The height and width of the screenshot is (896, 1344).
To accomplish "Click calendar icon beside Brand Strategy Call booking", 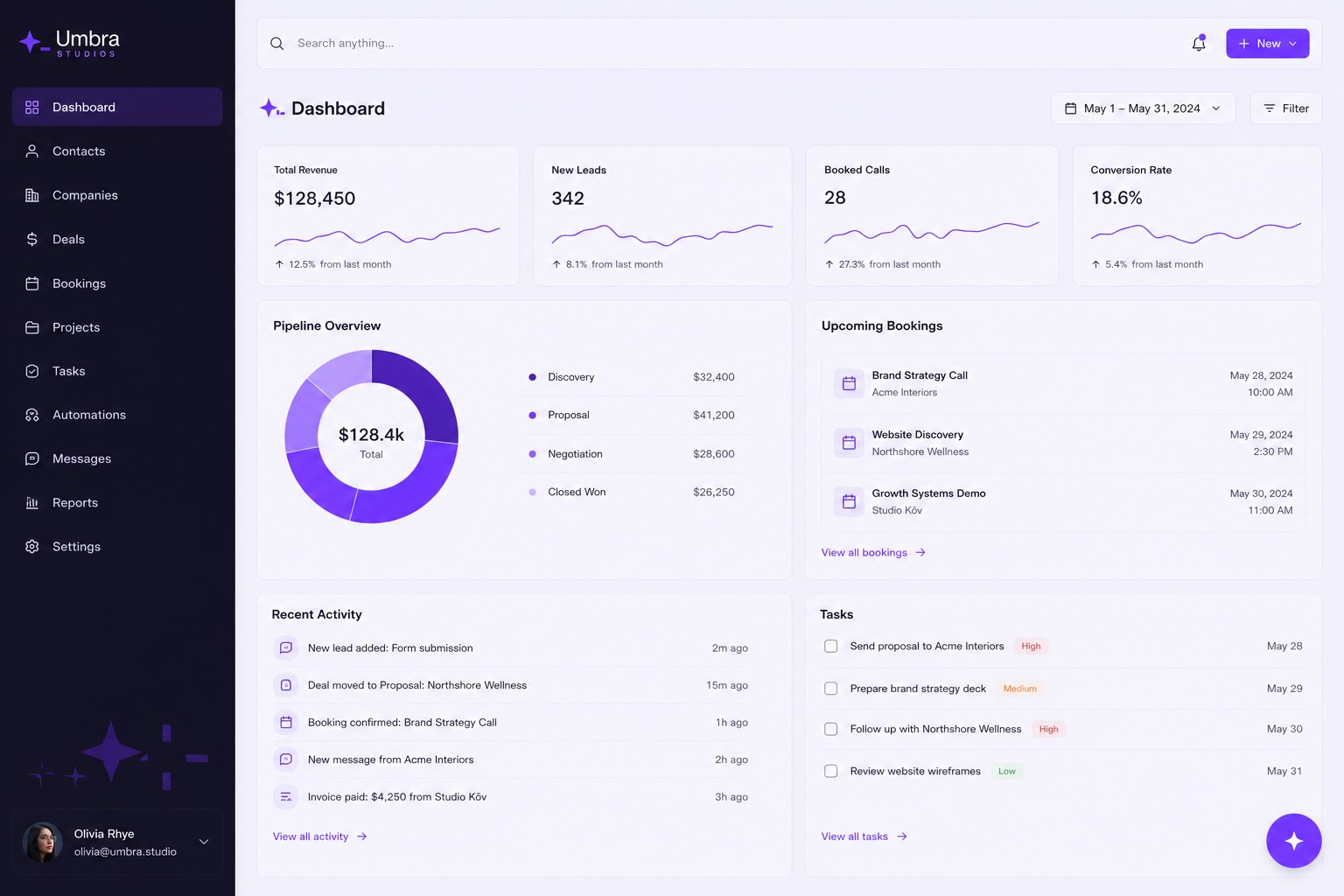I will point(849,383).
